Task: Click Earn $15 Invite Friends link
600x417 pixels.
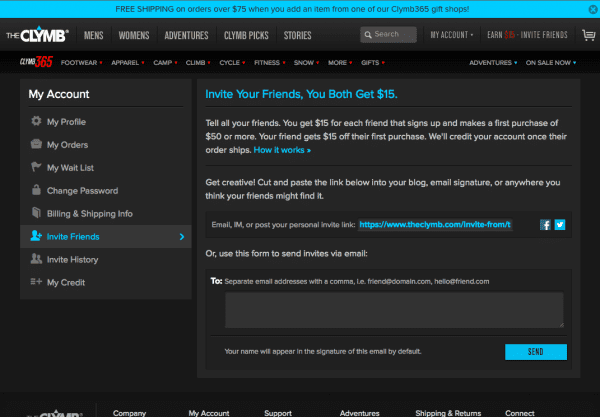Action: [527, 35]
